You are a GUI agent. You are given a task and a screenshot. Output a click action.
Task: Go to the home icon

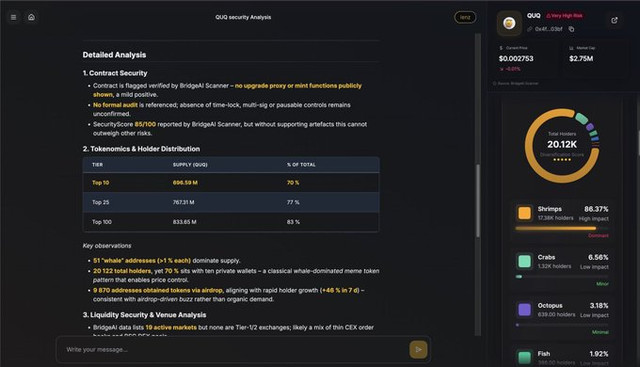(31, 17)
